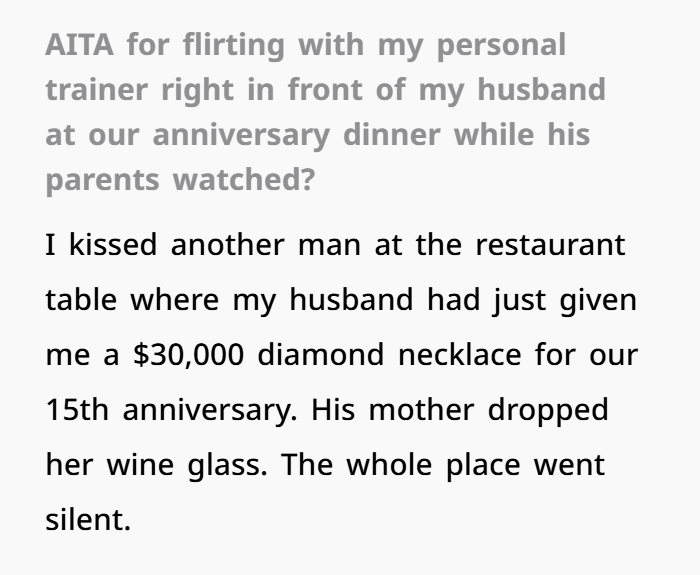Select the title line starting "trainer right"
The height and width of the screenshot is (575, 700).
point(325,90)
